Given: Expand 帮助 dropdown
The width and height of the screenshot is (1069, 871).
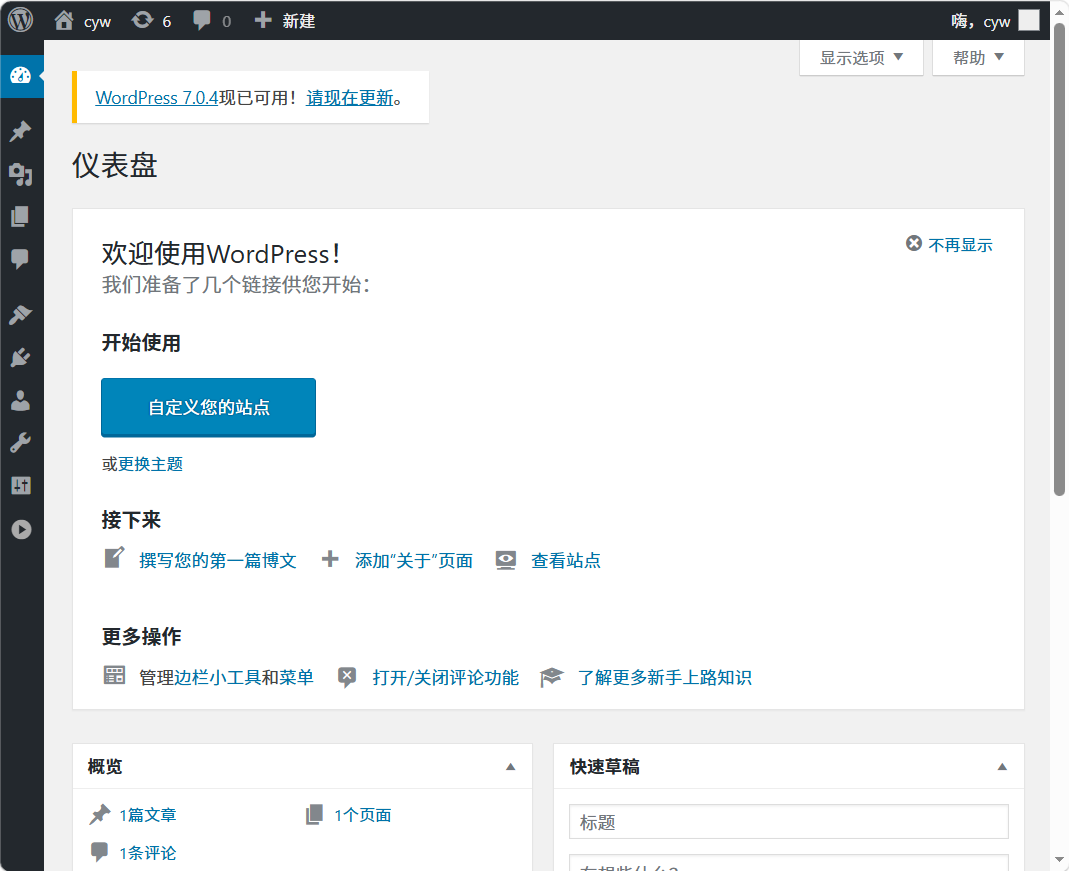Looking at the screenshot, I should (978, 58).
